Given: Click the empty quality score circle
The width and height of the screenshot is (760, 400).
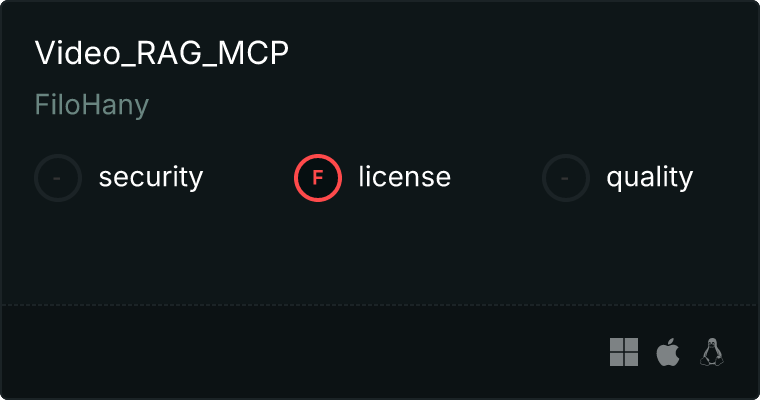Looking at the screenshot, I should [566, 178].
